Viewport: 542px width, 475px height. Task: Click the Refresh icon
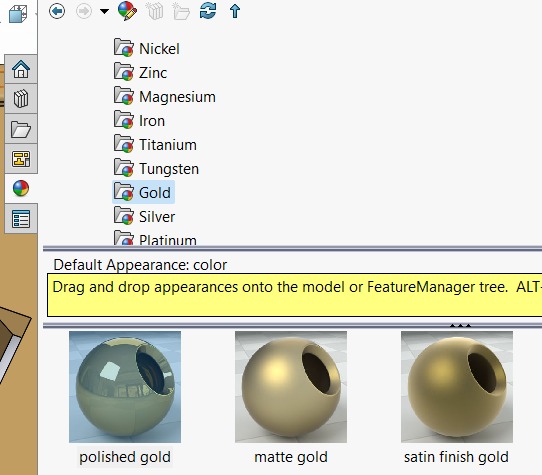point(208,11)
